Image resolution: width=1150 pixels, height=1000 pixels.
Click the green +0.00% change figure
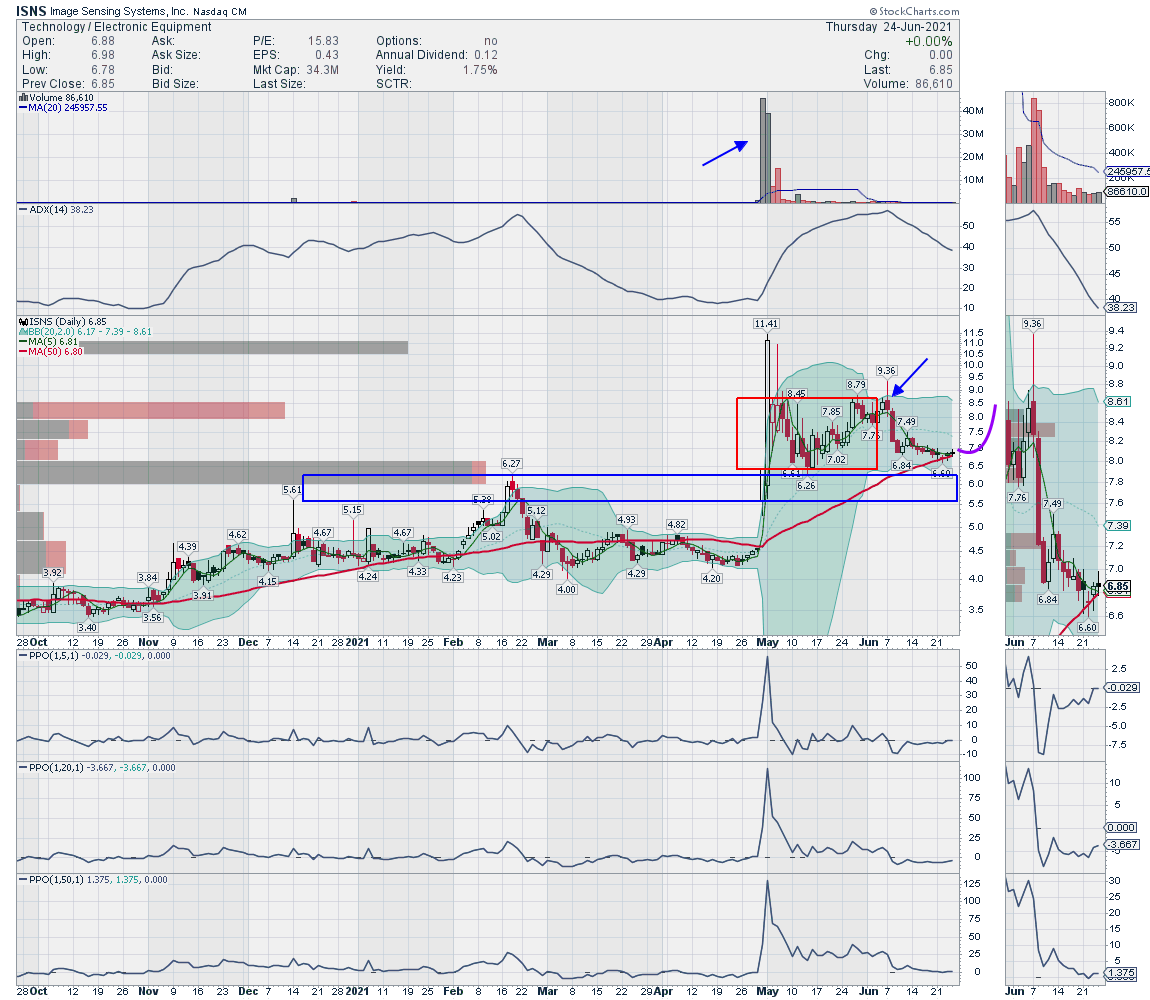coord(929,41)
